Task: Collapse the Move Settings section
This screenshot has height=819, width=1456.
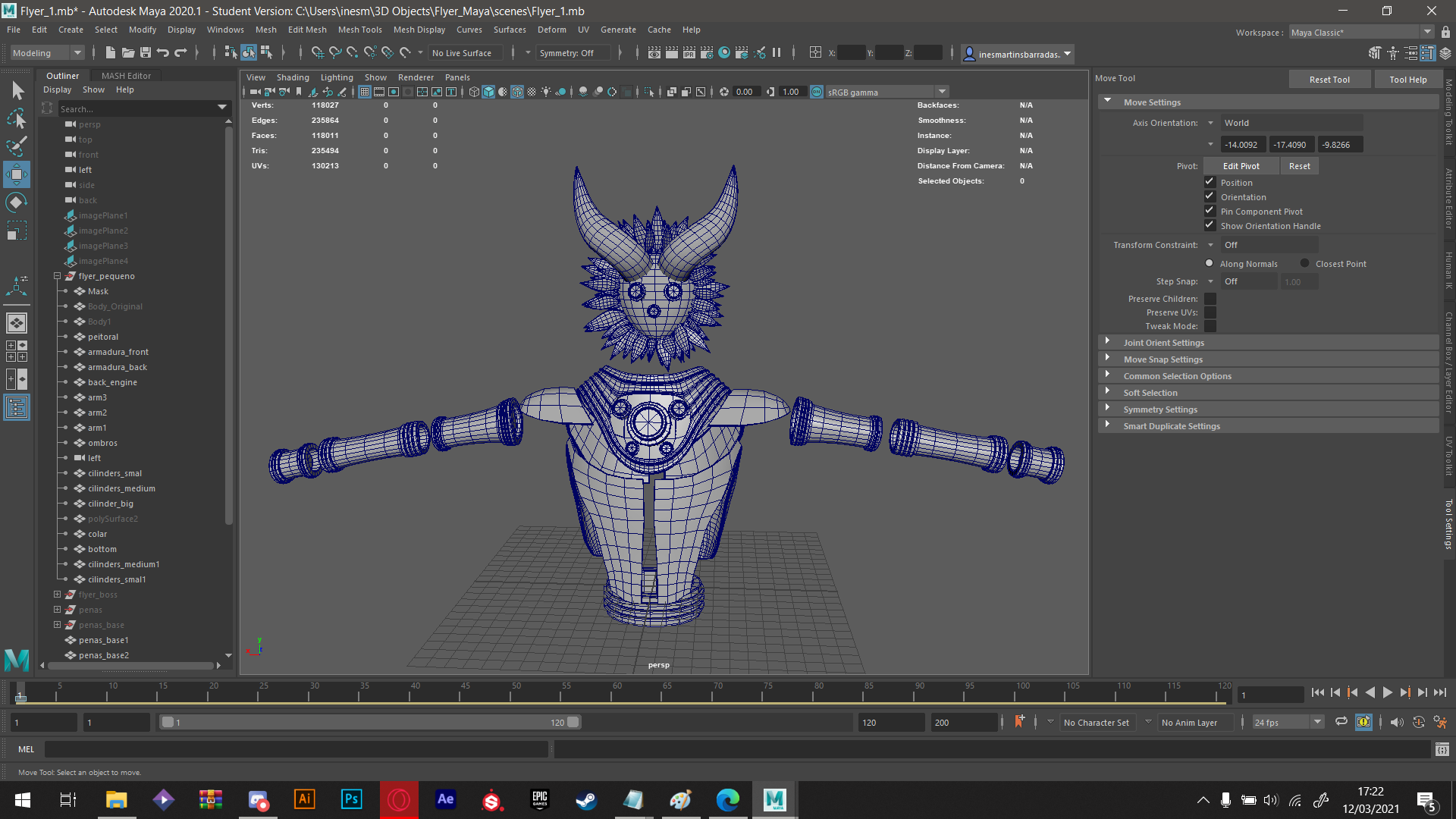Action: (1108, 102)
